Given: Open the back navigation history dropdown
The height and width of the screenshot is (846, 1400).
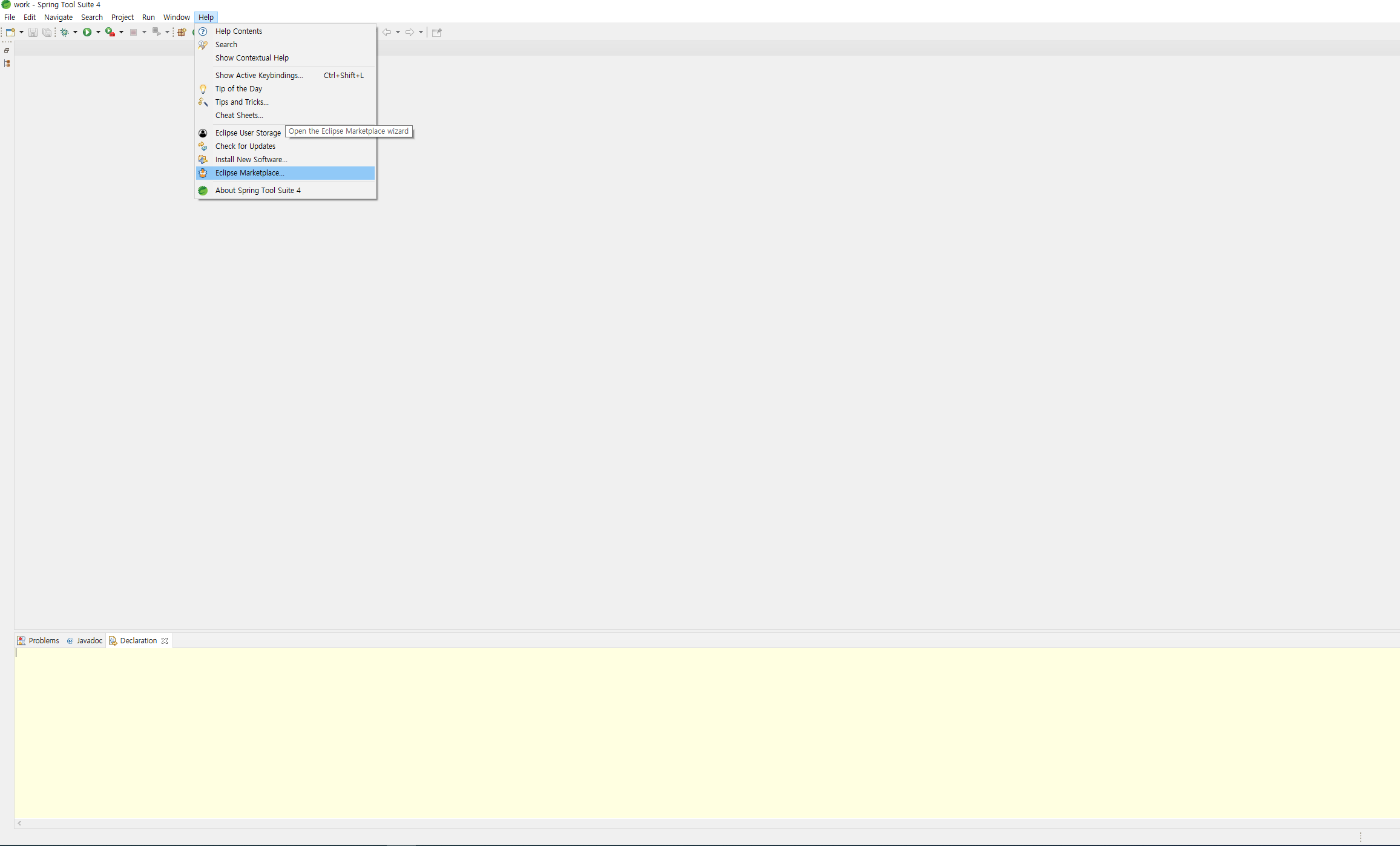Looking at the screenshot, I should click(x=398, y=32).
